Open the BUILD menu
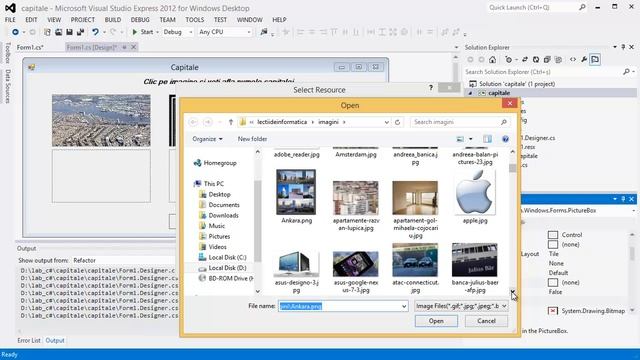This screenshot has width=640, height=360. tap(113, 20)
